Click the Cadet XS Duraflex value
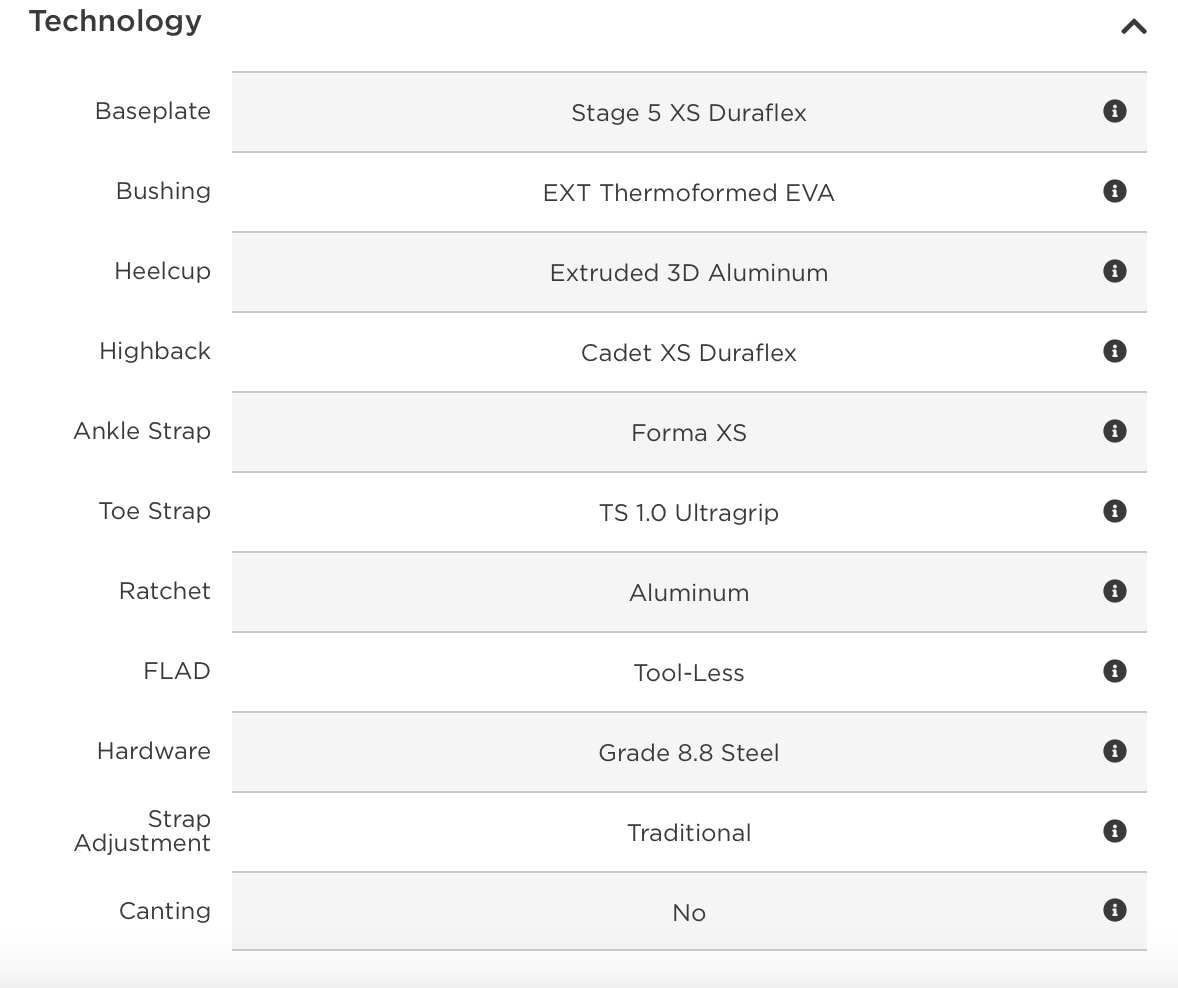This screenshot has width=1178, height=988. (689, 353)
